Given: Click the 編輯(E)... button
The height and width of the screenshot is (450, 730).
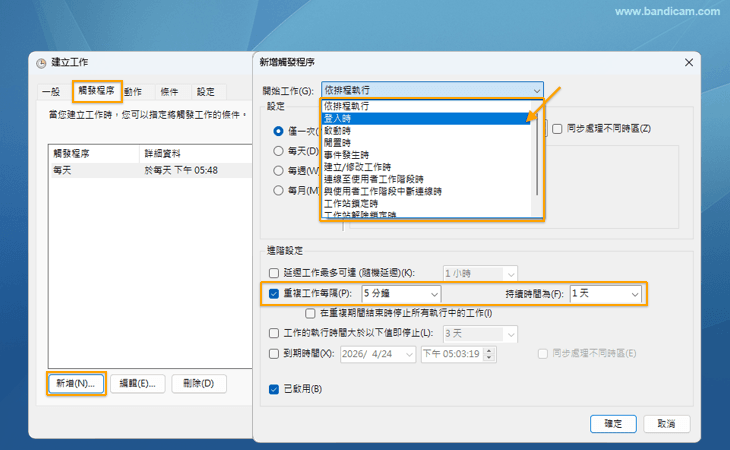Looking at the screenshot, I should tap(136, 383).
